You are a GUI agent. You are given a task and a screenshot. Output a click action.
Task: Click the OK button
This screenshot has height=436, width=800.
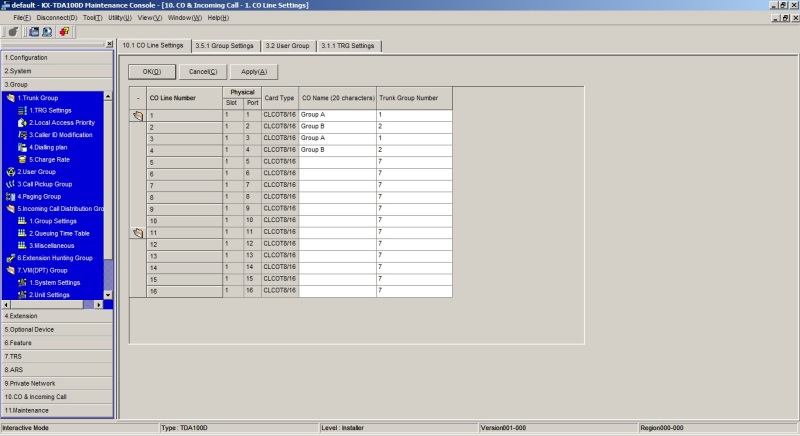(x=152, y=72)
